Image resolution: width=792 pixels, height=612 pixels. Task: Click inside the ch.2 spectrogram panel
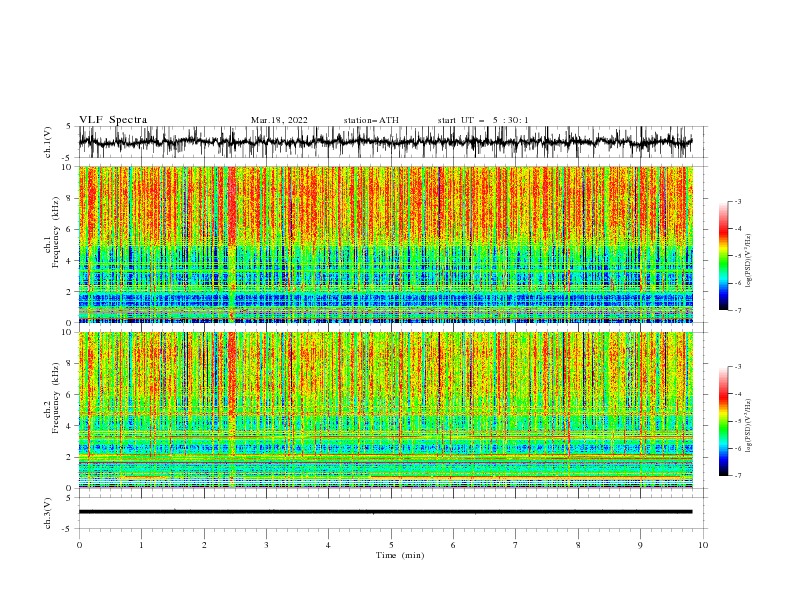tap(385, 410)
